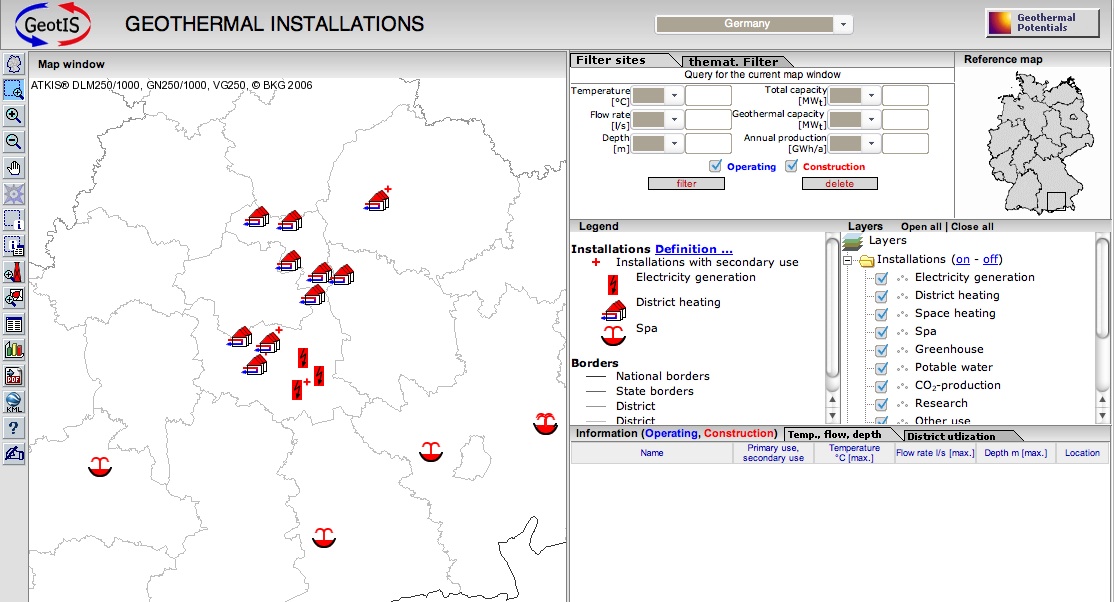Uncheck the Operating filter checkbox
Viewport: 1114px width, 602px height.
(713, 166)
